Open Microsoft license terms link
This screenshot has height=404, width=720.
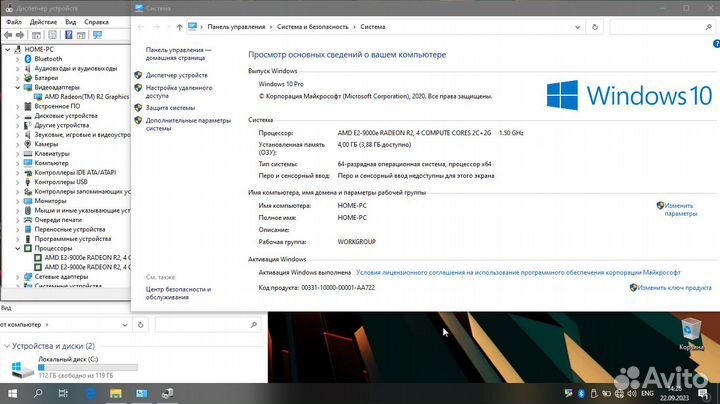pos(518,272)
